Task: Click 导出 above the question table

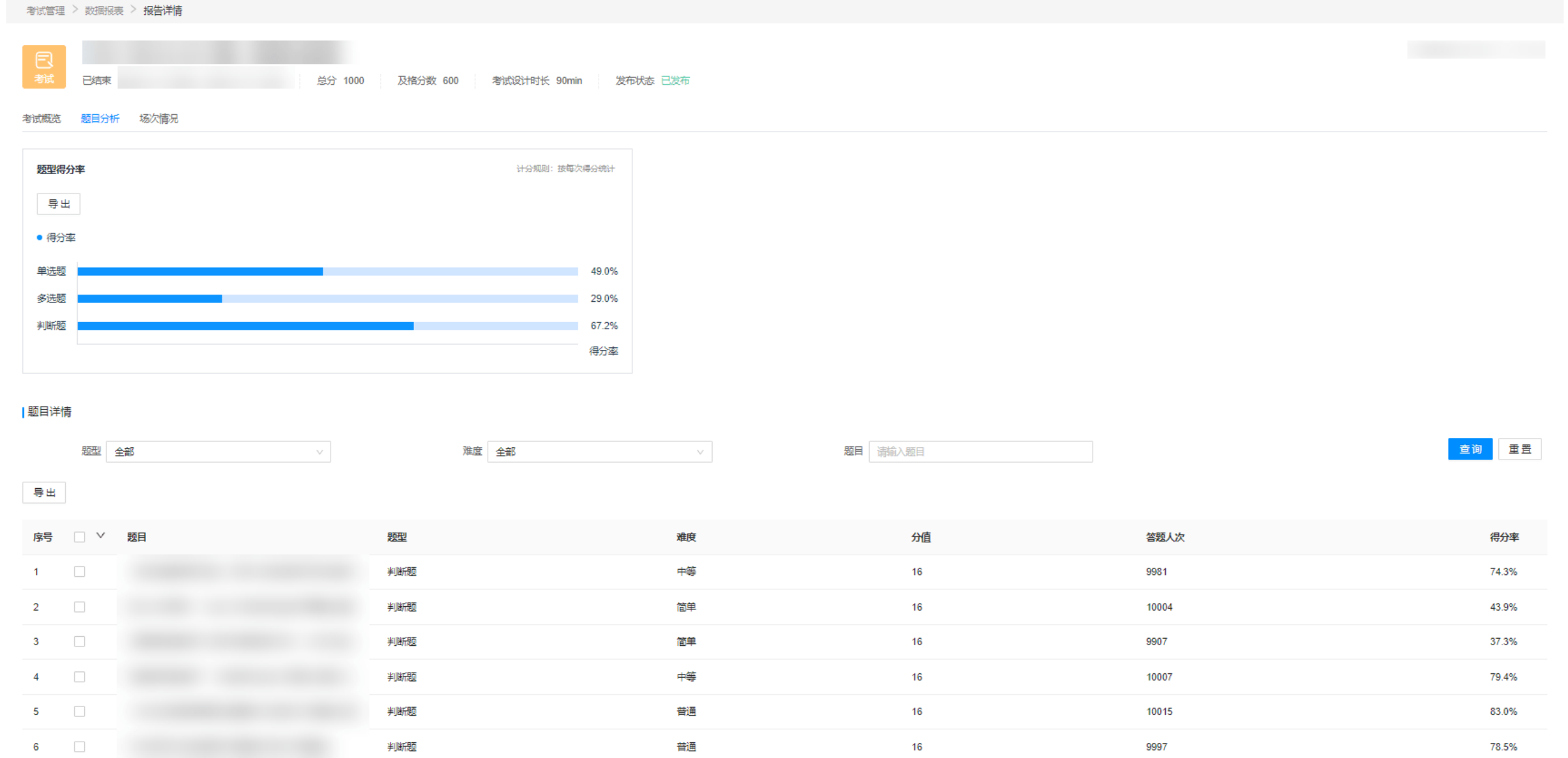Action: [x=44, y=493]
